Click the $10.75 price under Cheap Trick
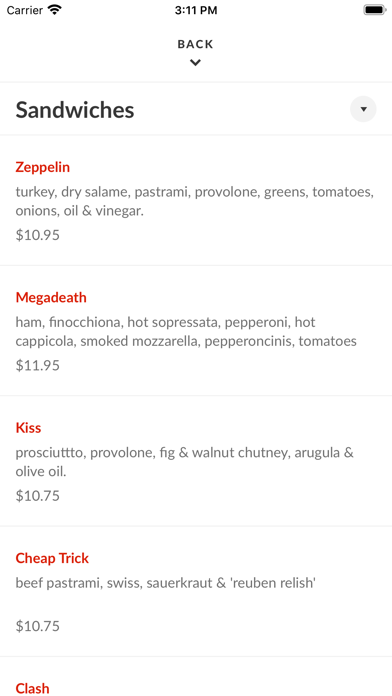The height and width of the screenshot is (696, 392). (38, 626)
